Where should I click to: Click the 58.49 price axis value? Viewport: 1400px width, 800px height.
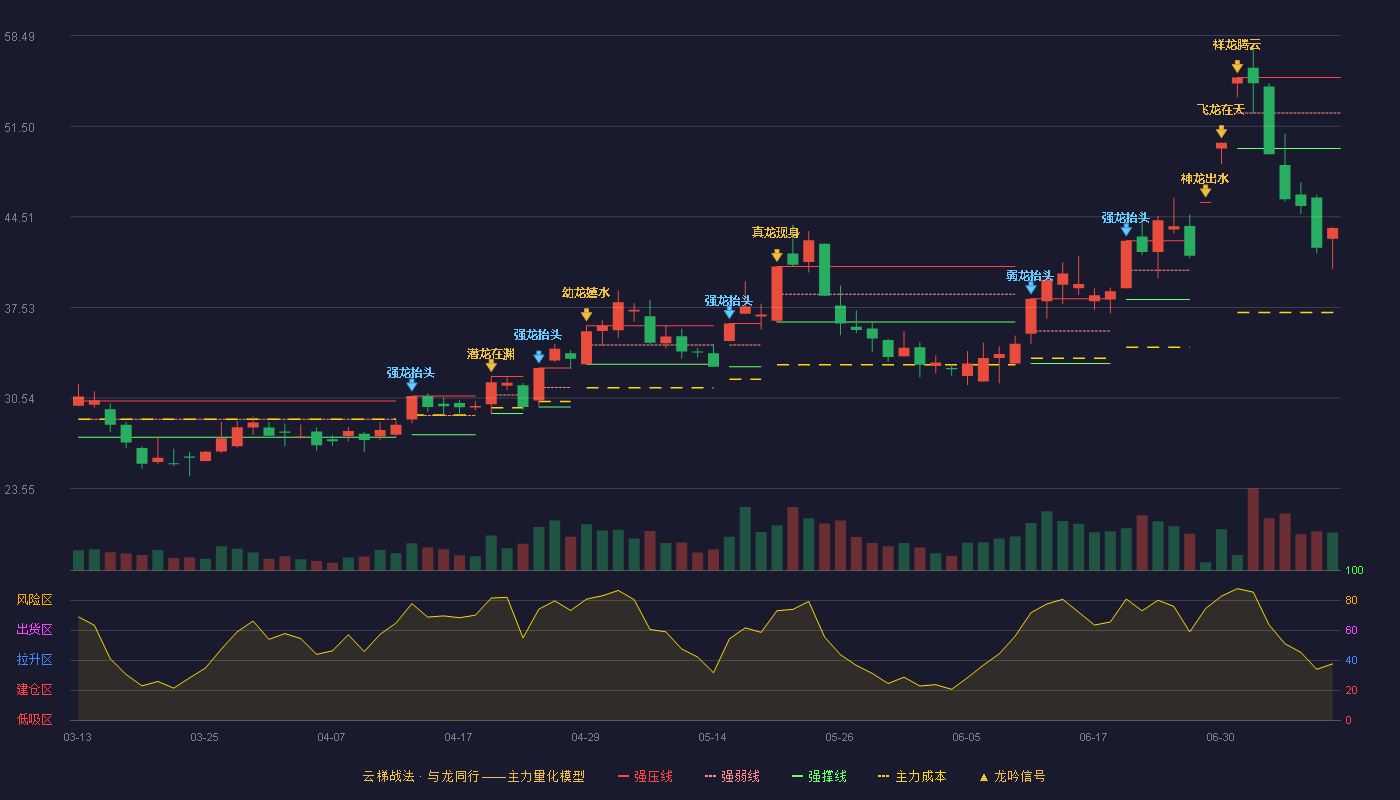(x=20, y=36)
